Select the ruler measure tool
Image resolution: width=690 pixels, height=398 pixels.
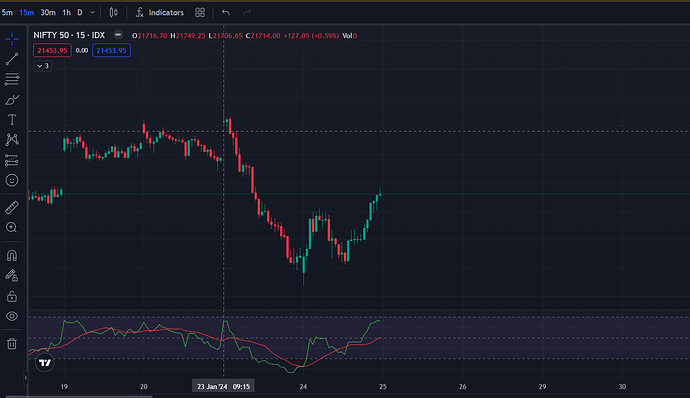click(x=12, y=207)
